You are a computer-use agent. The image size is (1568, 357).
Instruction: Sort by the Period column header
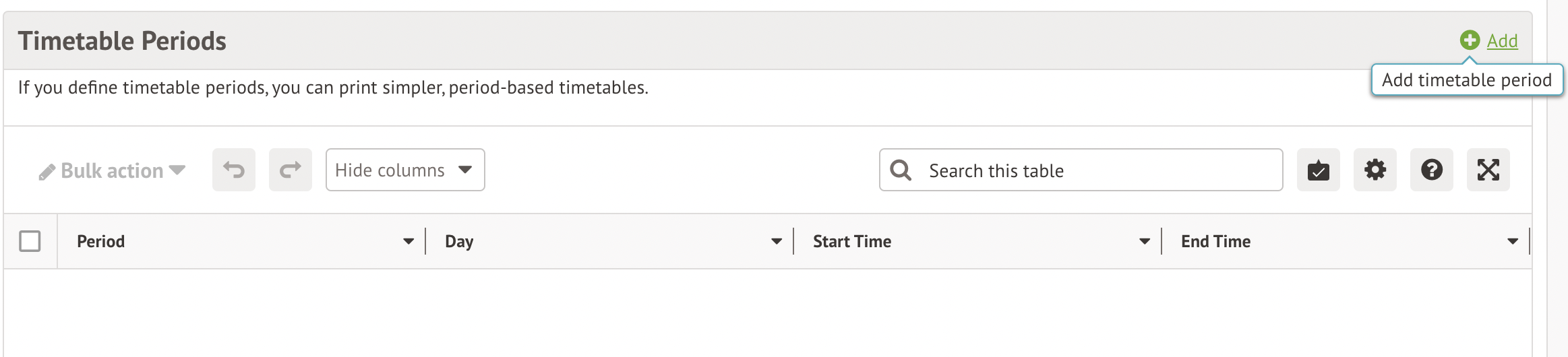tap(101, 241)
